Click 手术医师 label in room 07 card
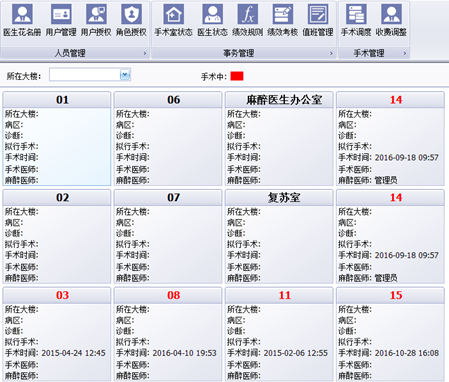Viewport: 449px width, 382px height. coord(133,267)
